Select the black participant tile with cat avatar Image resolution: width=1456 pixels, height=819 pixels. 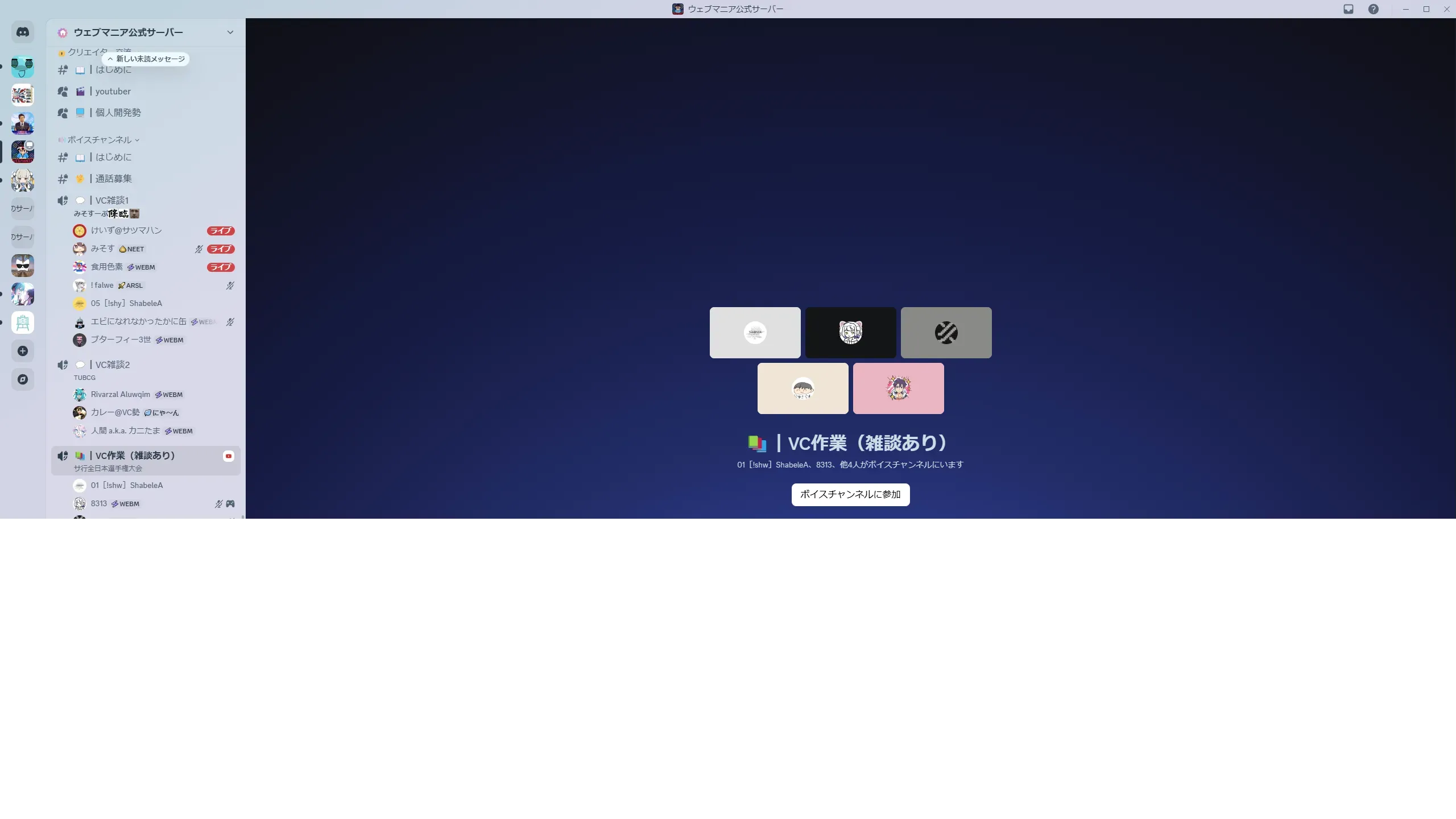850,333
